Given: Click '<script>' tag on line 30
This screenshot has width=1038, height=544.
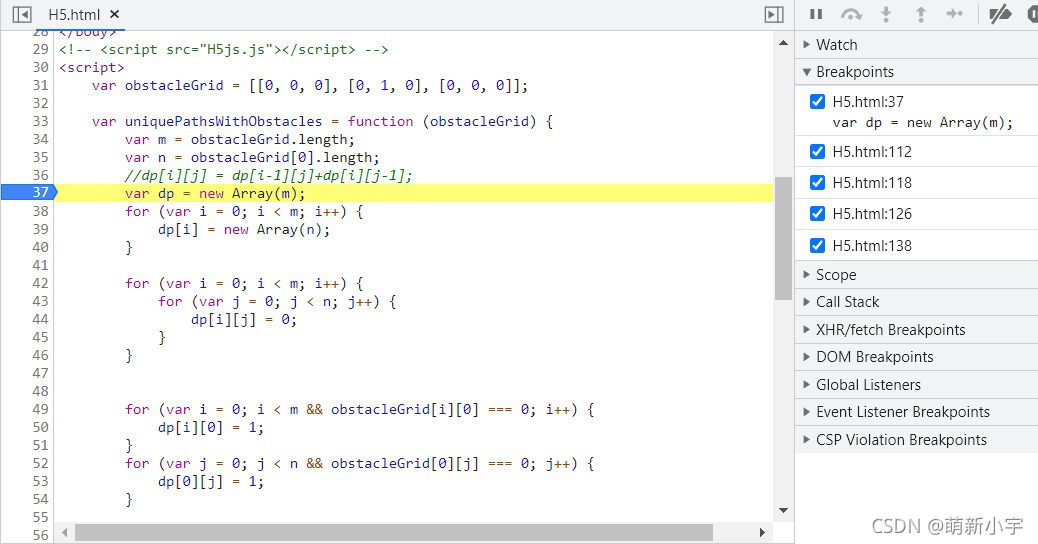Looking at the screenshot, I should pyautogui.click(x=91, y=68).
